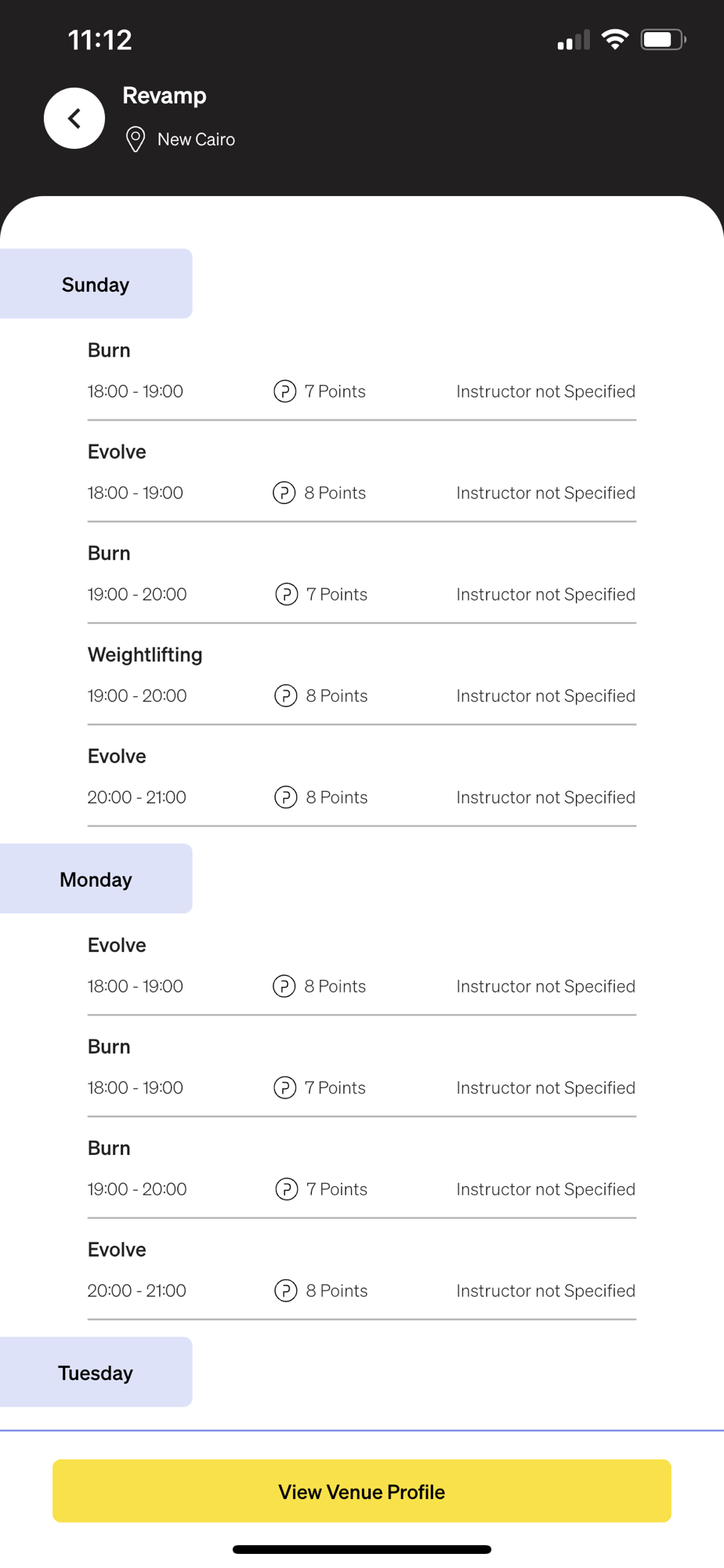Open Sunday's 18:00 Evolve class title

pyautogui.click(x=117, y=452)
